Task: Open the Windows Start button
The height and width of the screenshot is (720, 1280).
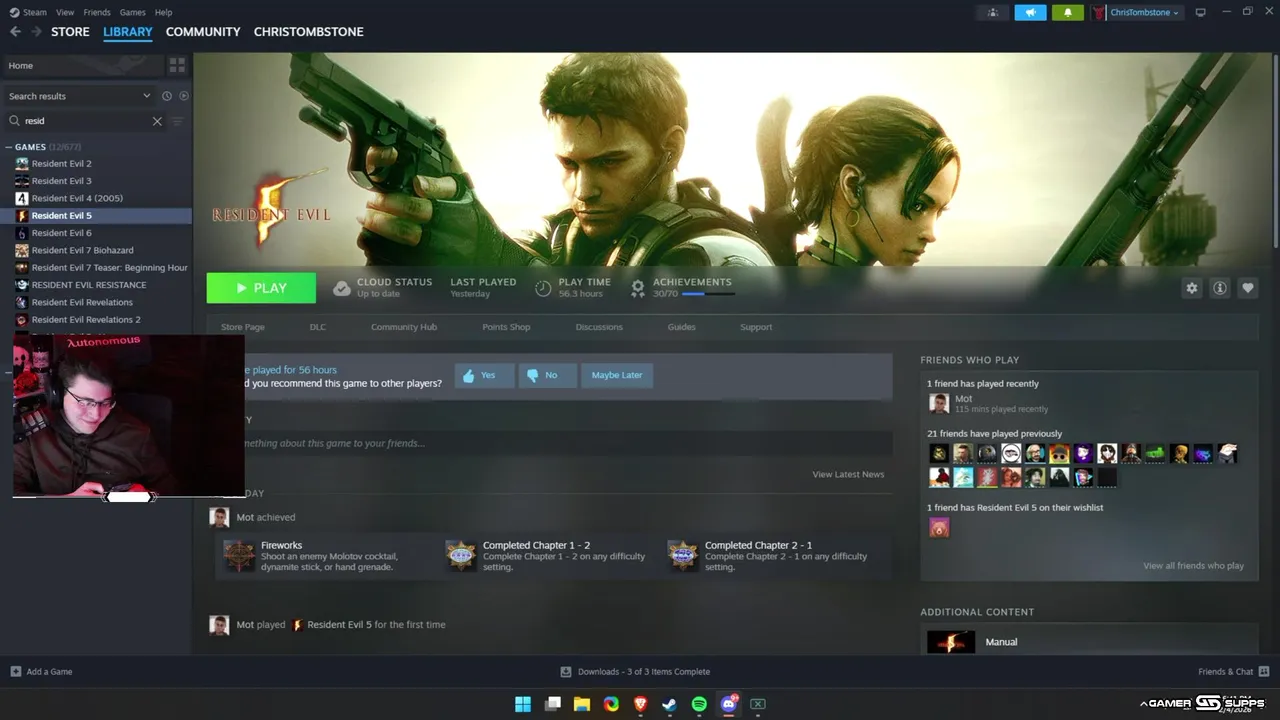Action: (523, 704)
